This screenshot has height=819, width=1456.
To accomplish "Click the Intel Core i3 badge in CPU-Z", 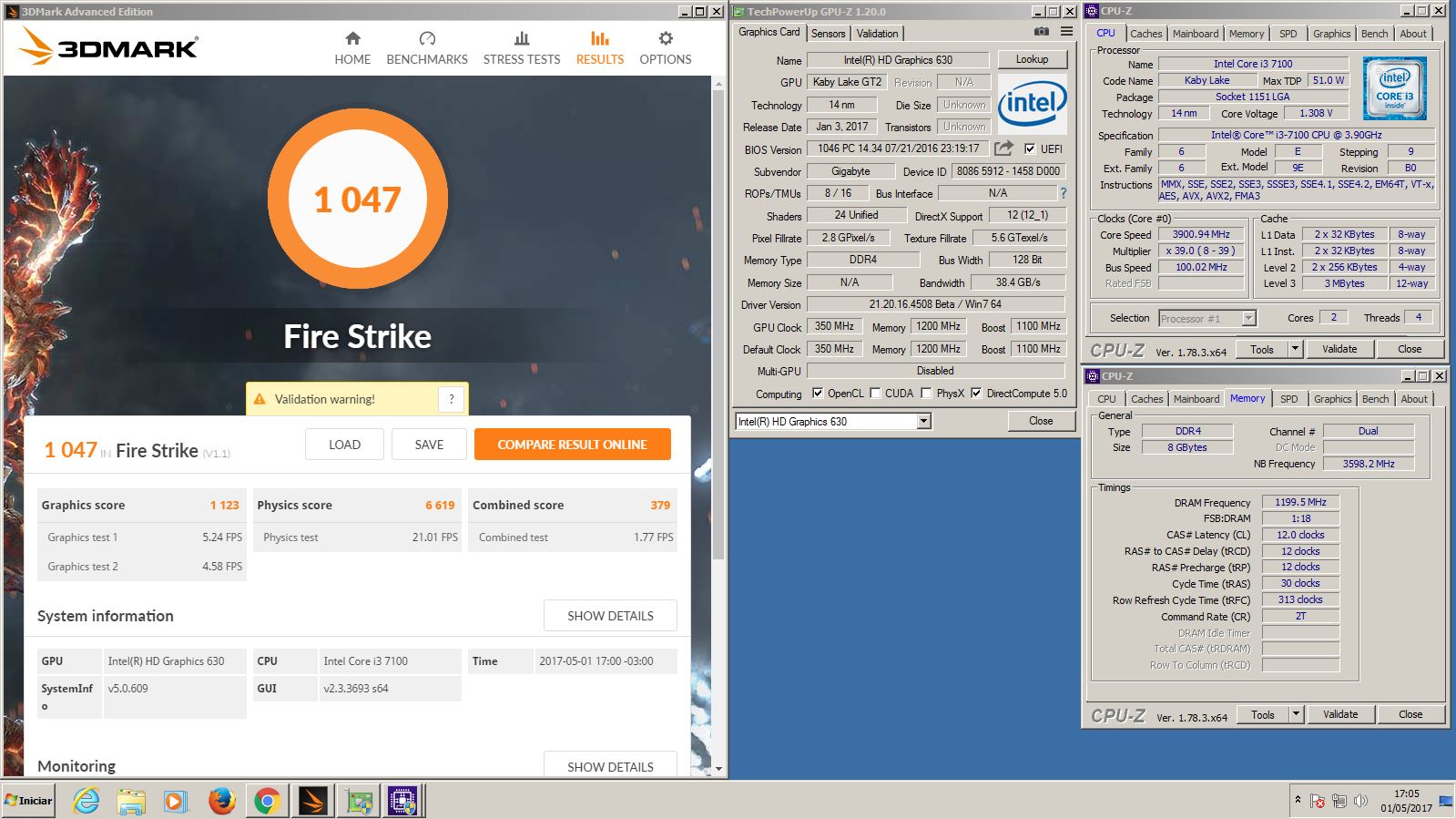I will tap(1395, 88).
